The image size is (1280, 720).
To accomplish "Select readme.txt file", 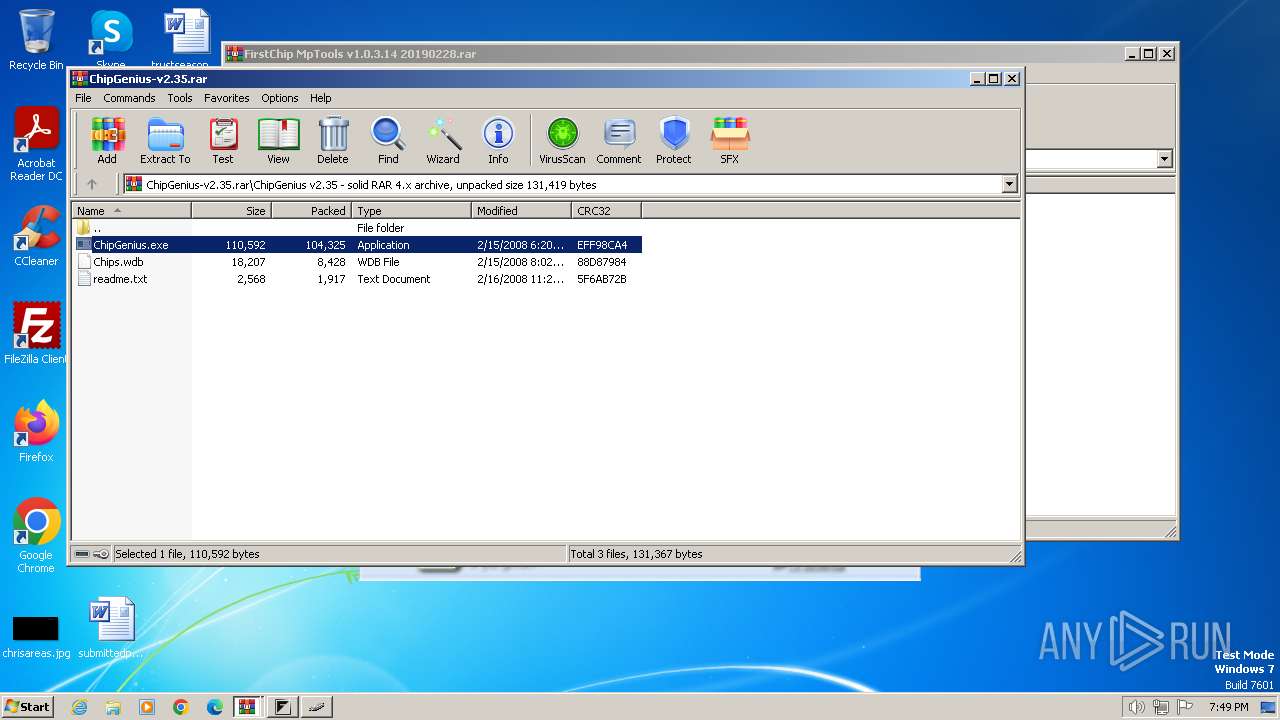I will pyautogui.click(x=357, y=279).
